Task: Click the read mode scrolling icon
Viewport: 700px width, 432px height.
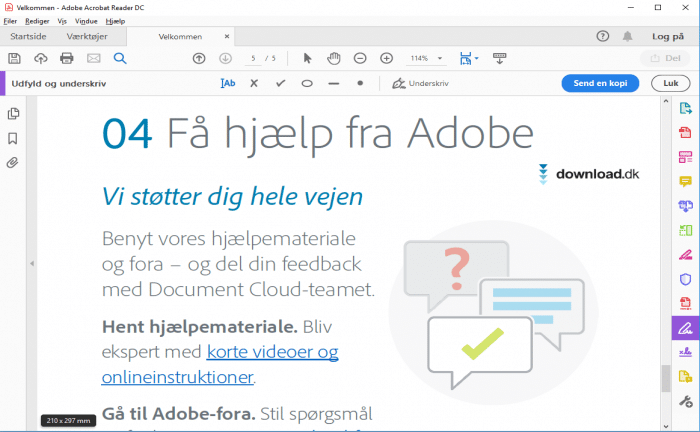Action: (499, 58)
